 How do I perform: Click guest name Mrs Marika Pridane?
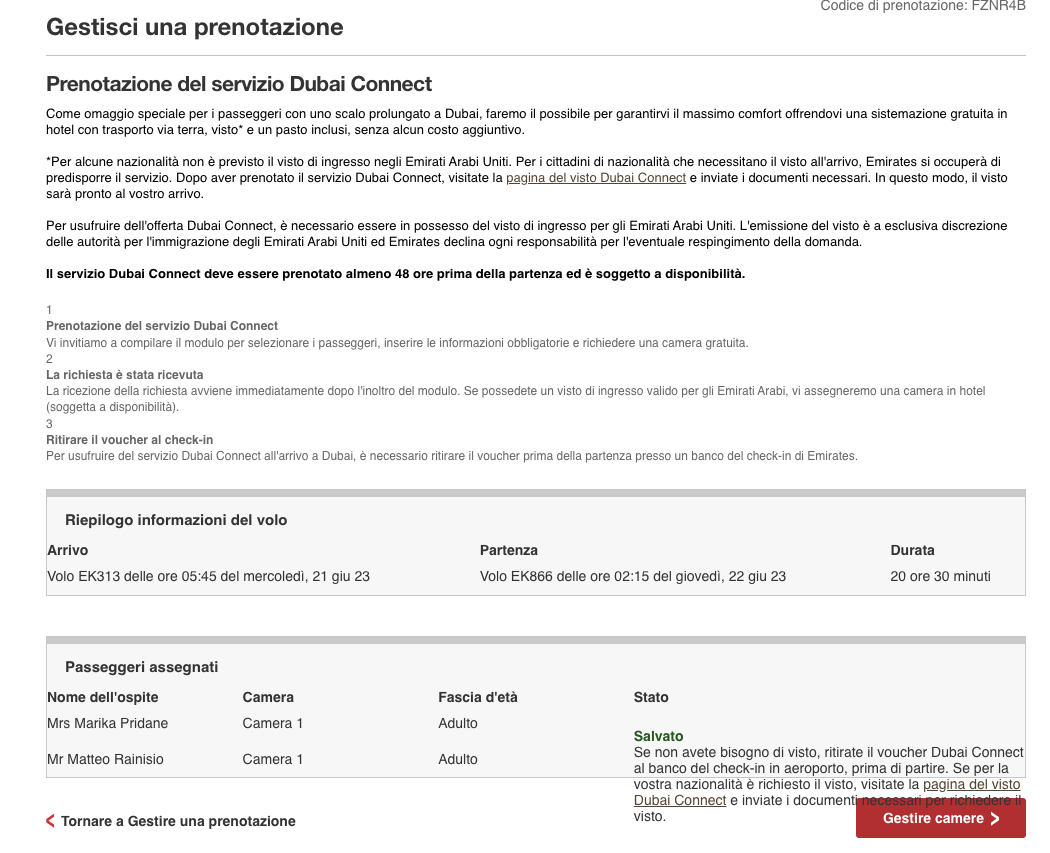[x=108, y=723]
